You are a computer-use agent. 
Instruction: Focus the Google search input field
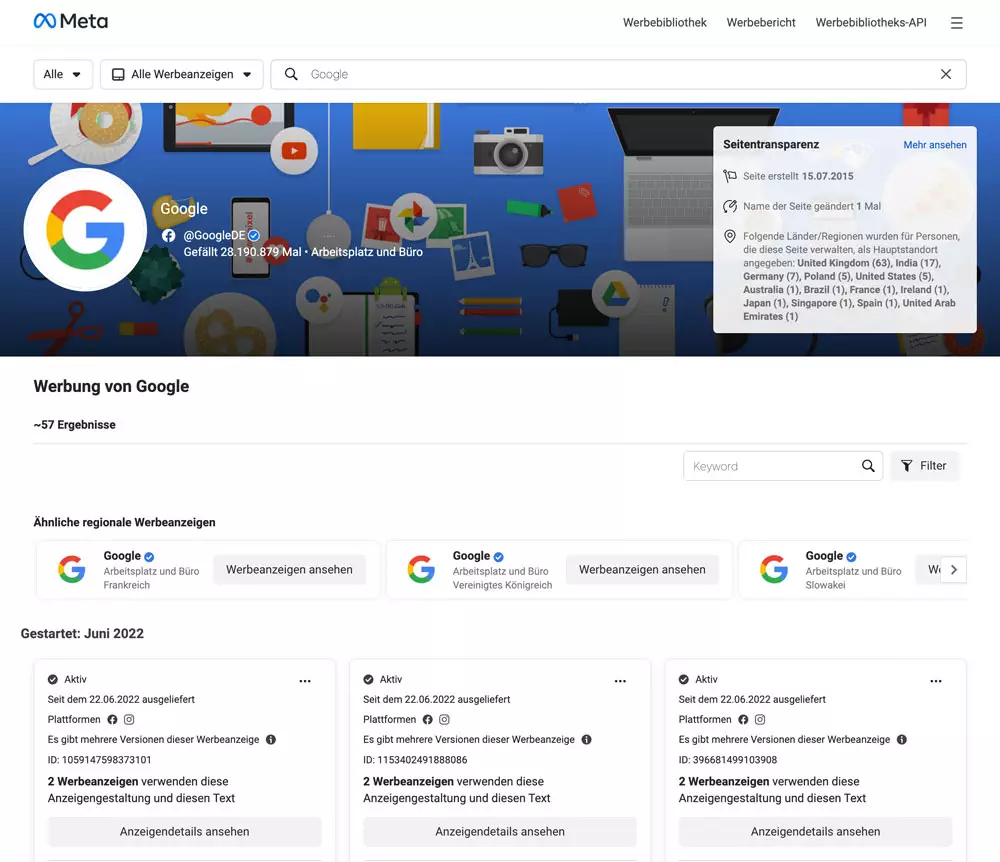(x=619, y=74)
